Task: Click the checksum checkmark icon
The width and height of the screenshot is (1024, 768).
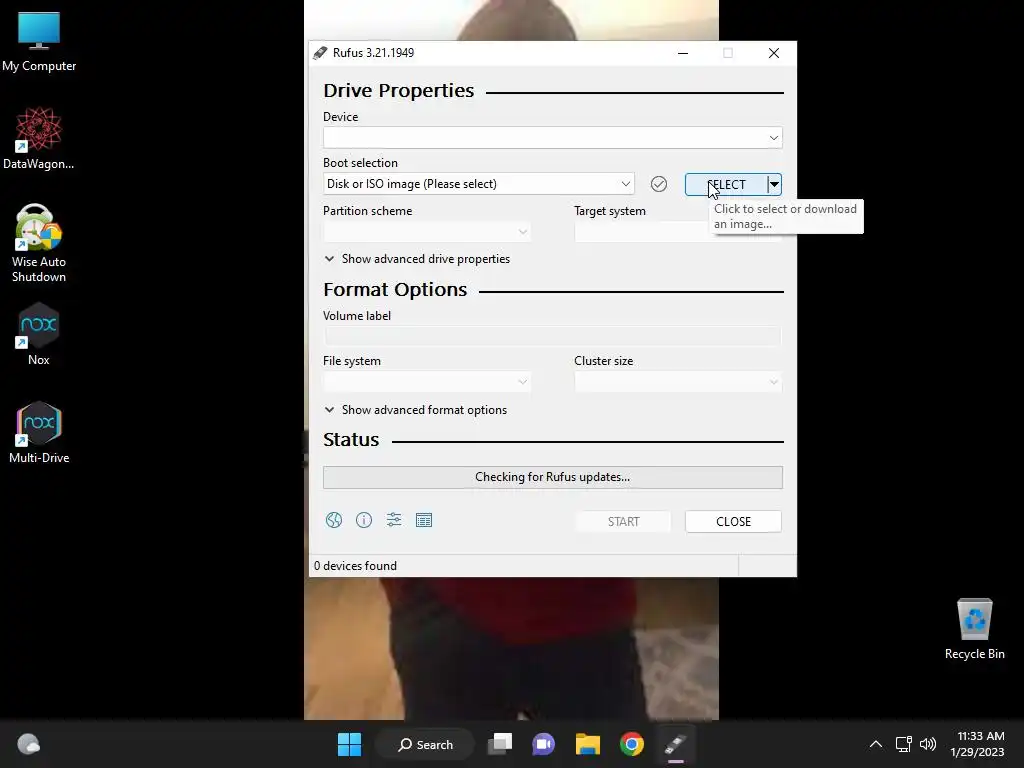Action: (x=659, y=184)
